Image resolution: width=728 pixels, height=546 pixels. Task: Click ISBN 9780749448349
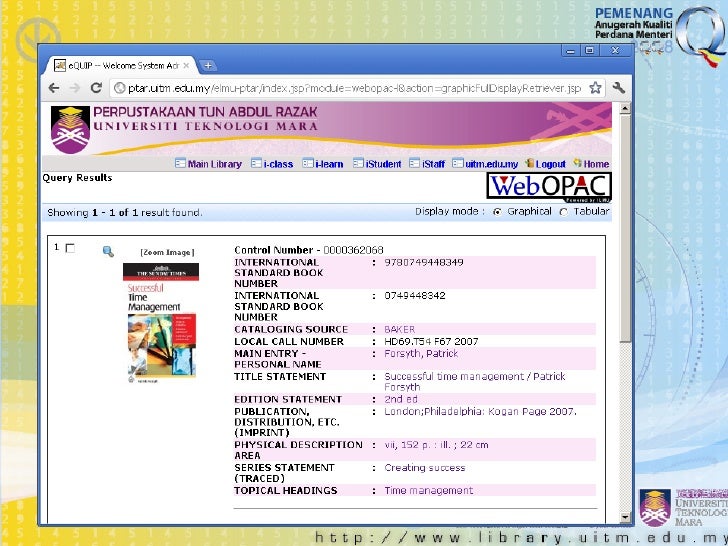click(x=423, y=262)
